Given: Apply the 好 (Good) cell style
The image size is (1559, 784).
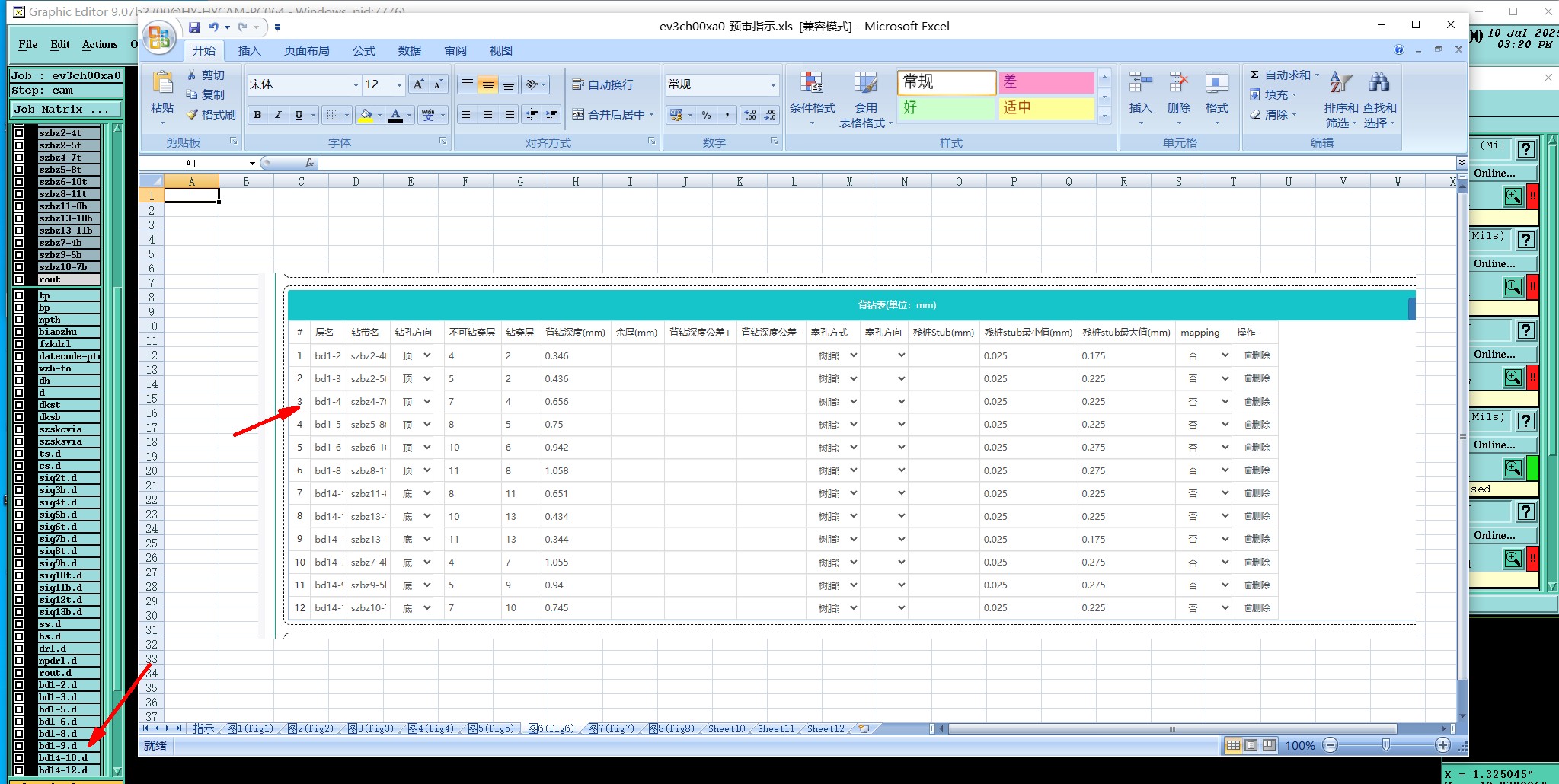Looking at the screenshot, I should click(947, 108).
